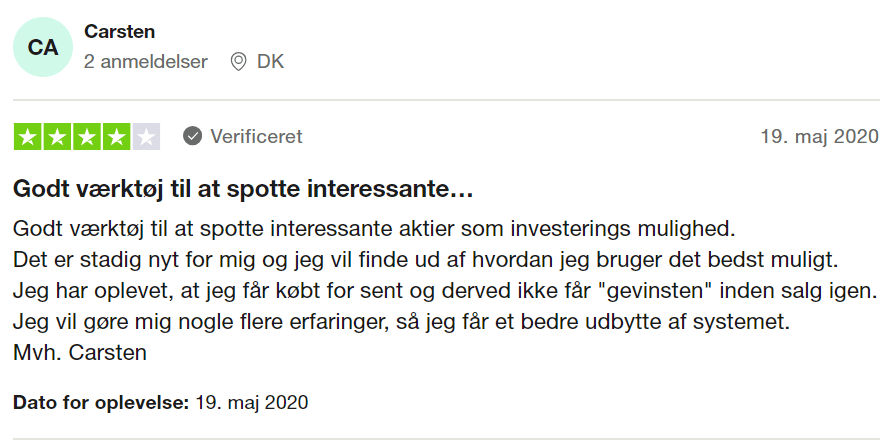The width and height of the screenshot is (887, 443).
Task: Open the '2 anmeldelser' reviews count
Action: [x=146, y=61]
